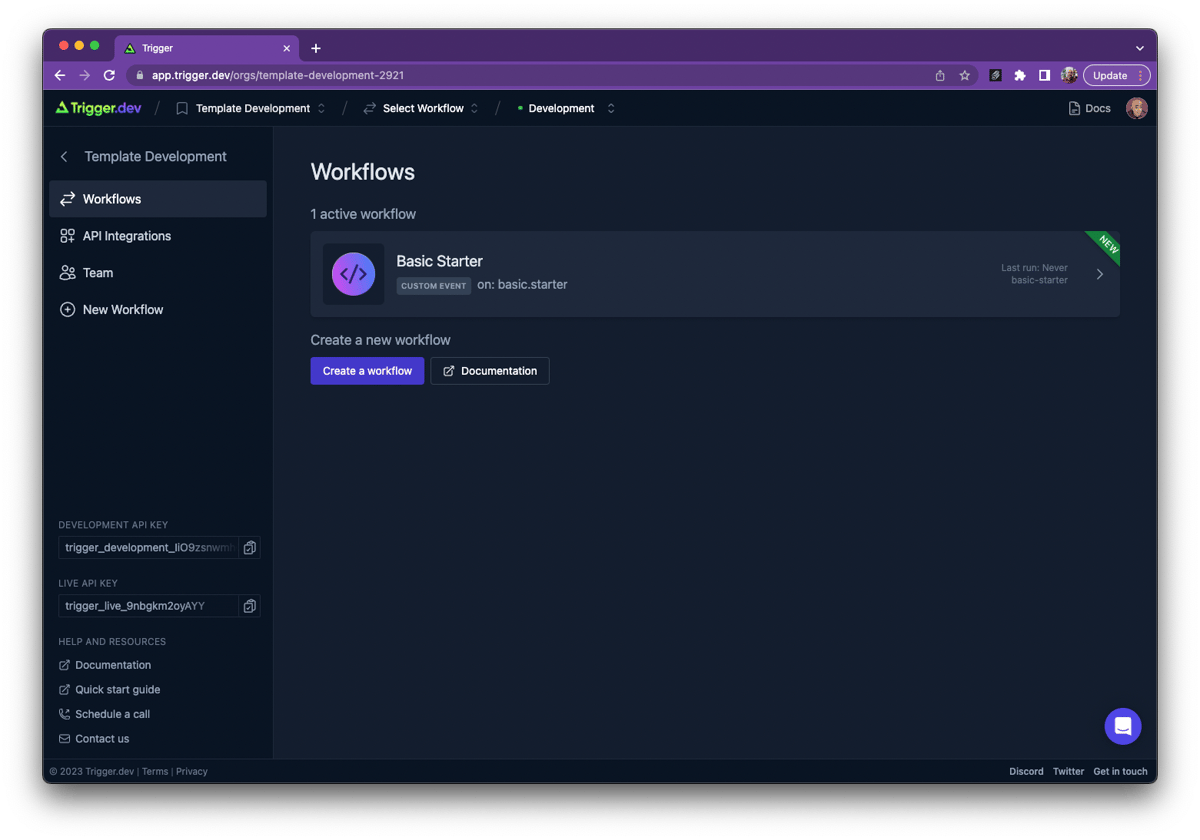
Task: Click the CUSTOM EVENT badge
Action: [434, 286]
